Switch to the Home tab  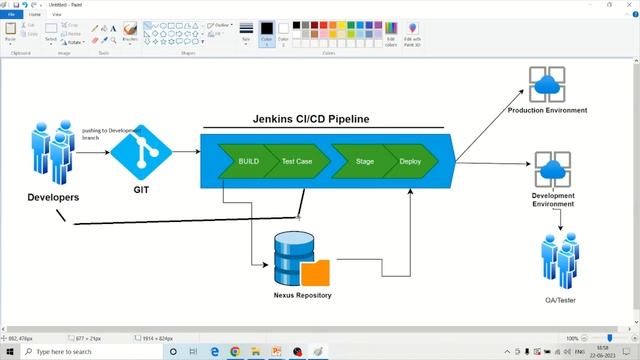click(35, 14)
